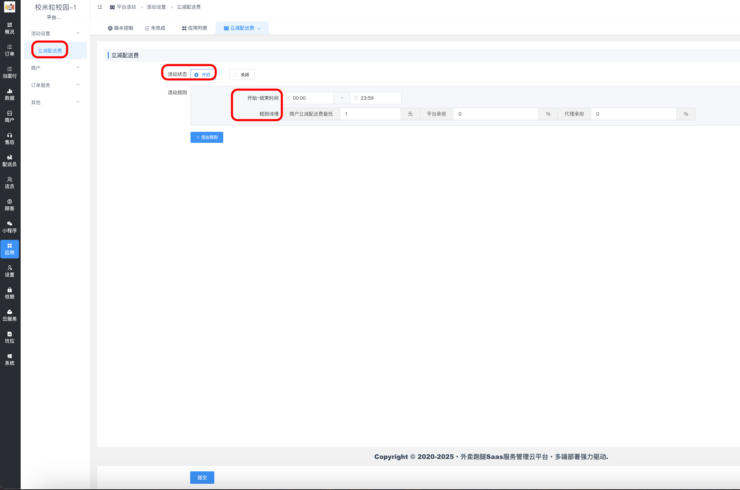Select 关闭 radio for activity status
Viewport: 740px width, 490px height.
point(241,74)
